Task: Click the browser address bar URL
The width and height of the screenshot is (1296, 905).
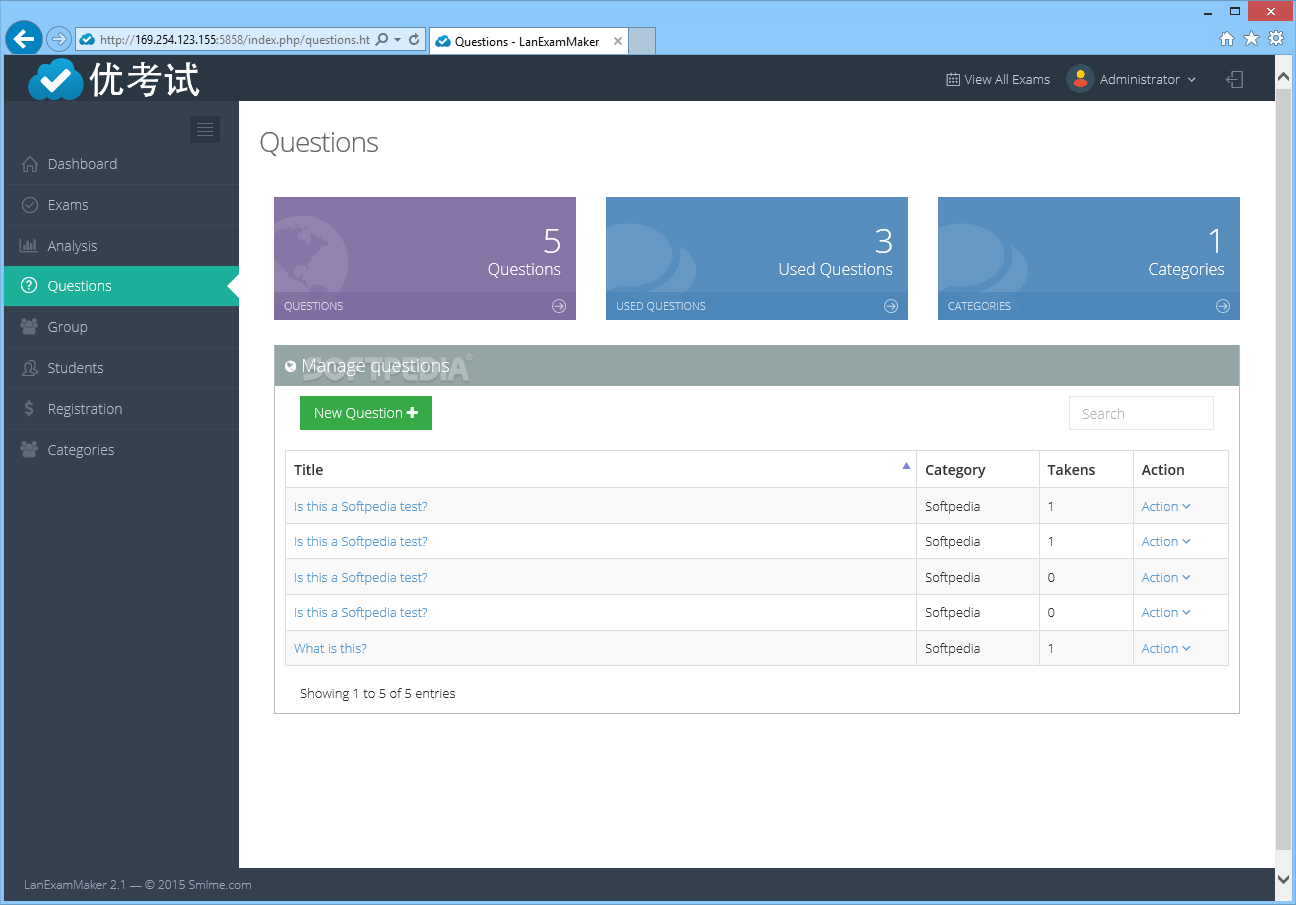Action: pos(235,40)
